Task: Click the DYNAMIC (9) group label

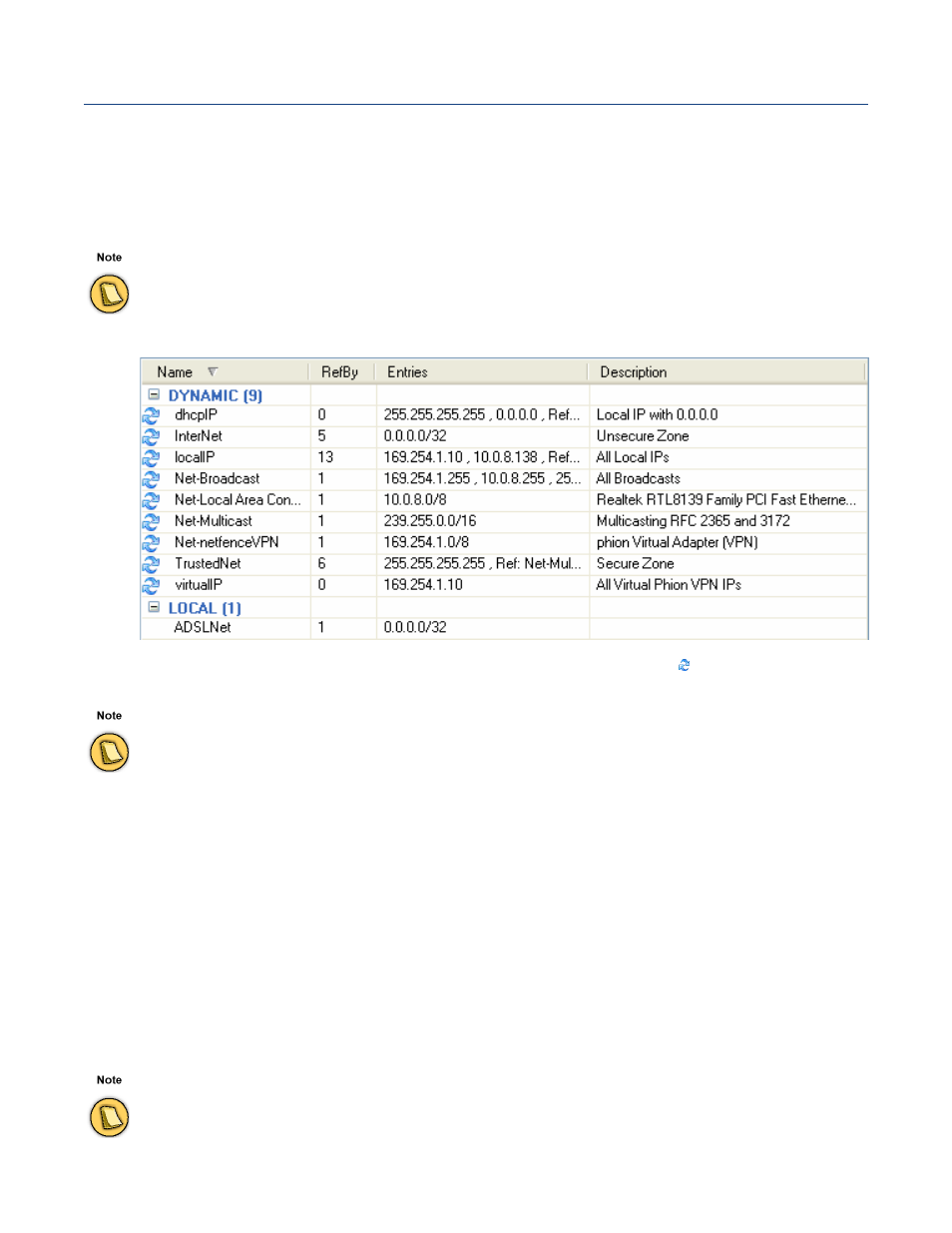Action: pos(216,395)
